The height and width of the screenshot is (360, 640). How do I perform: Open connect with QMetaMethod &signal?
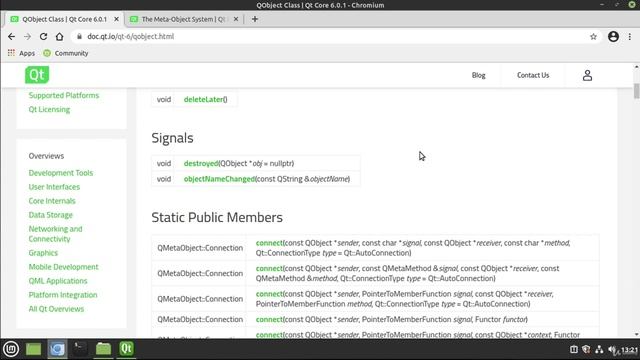click(269, 268)
